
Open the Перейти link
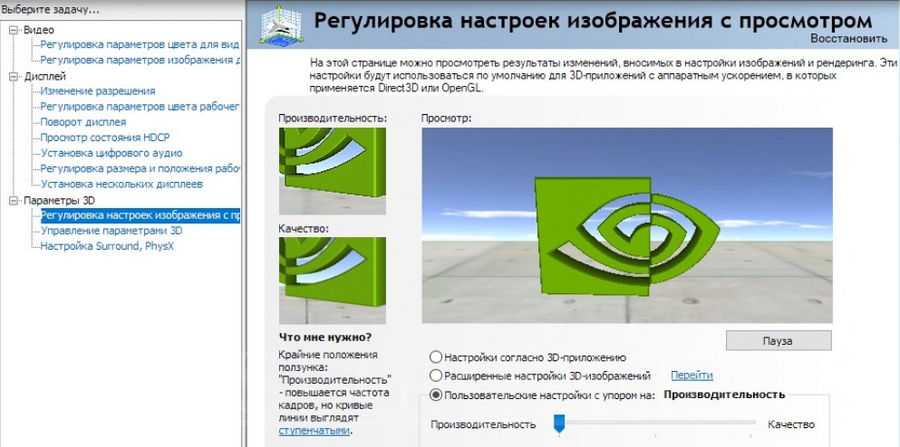(x=692, y=376)
